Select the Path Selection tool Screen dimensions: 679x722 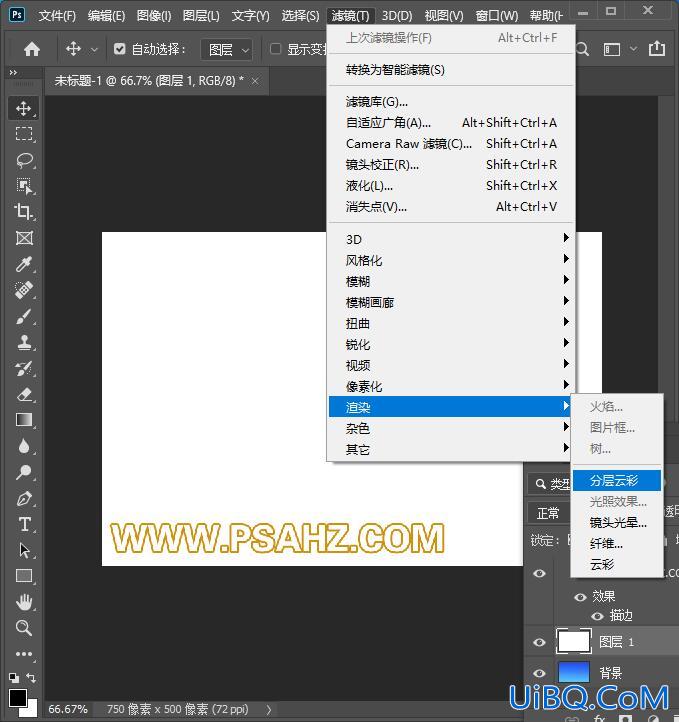[x=23, y=550]
